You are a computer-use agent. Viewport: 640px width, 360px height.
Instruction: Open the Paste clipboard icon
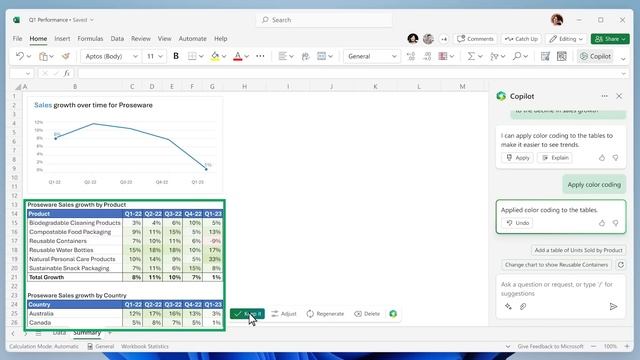43,56
